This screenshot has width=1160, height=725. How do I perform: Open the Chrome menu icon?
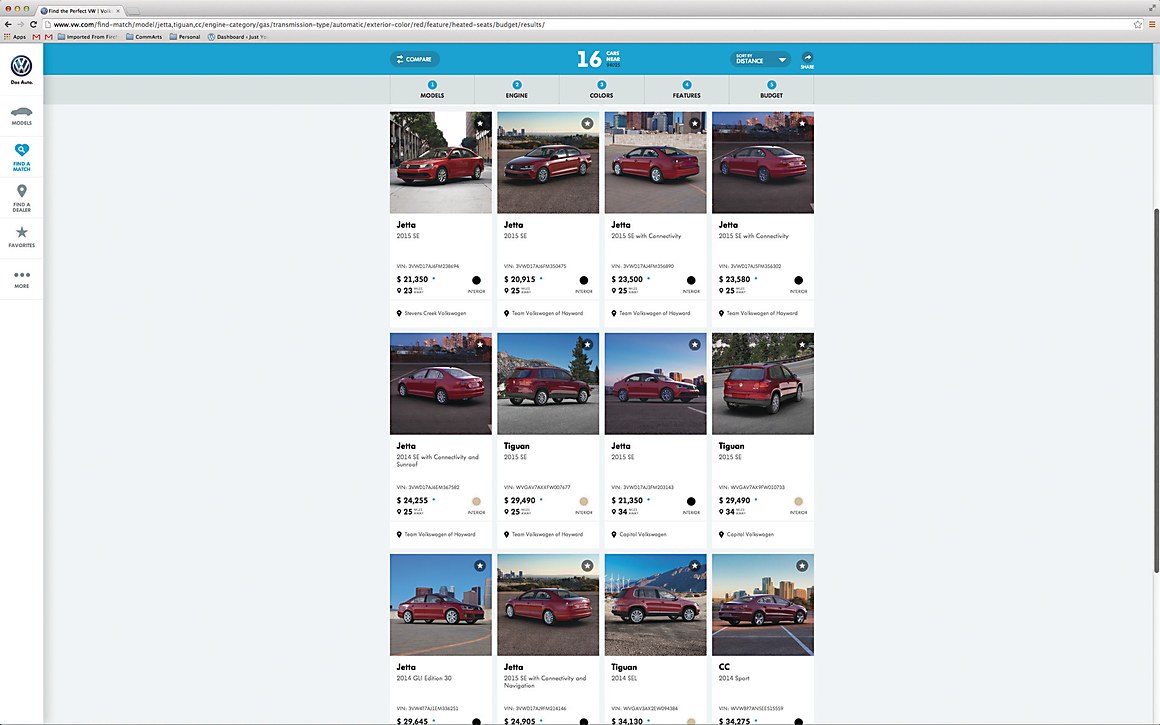(x=1152, y=24)
